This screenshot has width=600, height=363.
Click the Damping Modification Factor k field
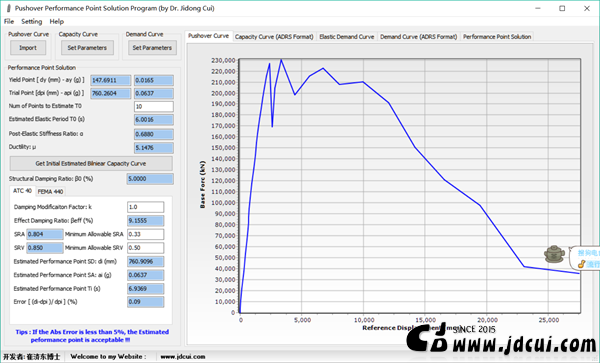point(145,207)
